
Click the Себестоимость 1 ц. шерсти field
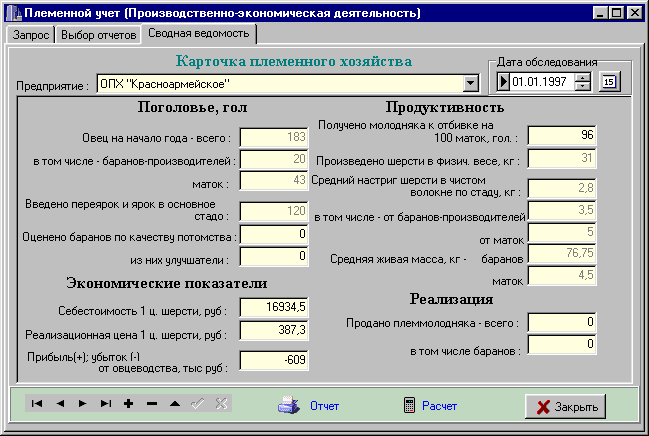[274, 306]
